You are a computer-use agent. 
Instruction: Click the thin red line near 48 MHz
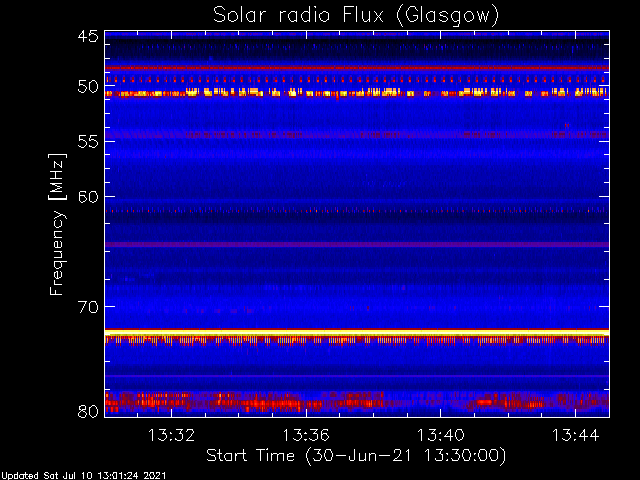pos(357,68)
